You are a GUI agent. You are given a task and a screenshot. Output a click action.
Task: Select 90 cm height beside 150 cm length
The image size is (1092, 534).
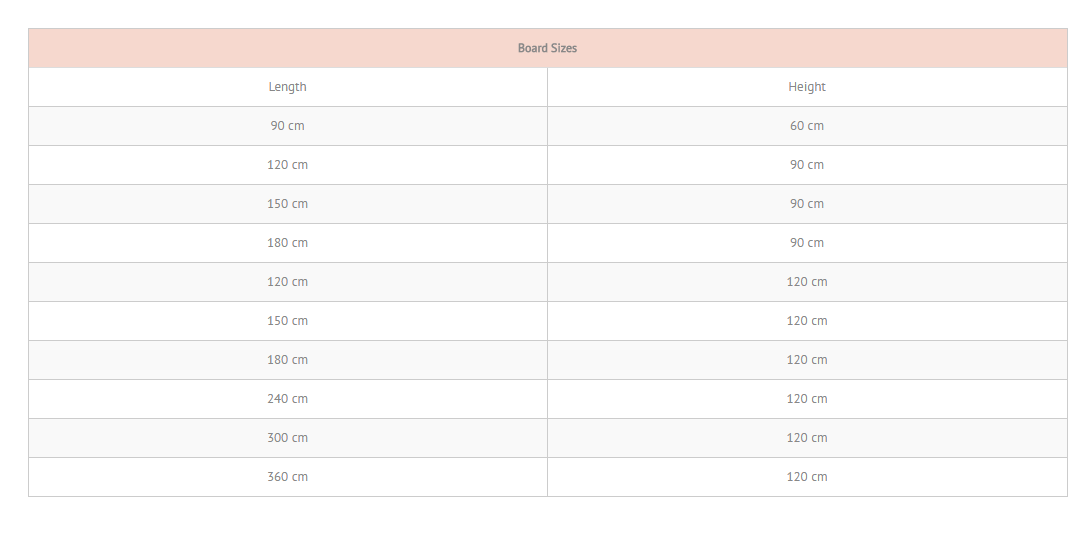[807, 204]
